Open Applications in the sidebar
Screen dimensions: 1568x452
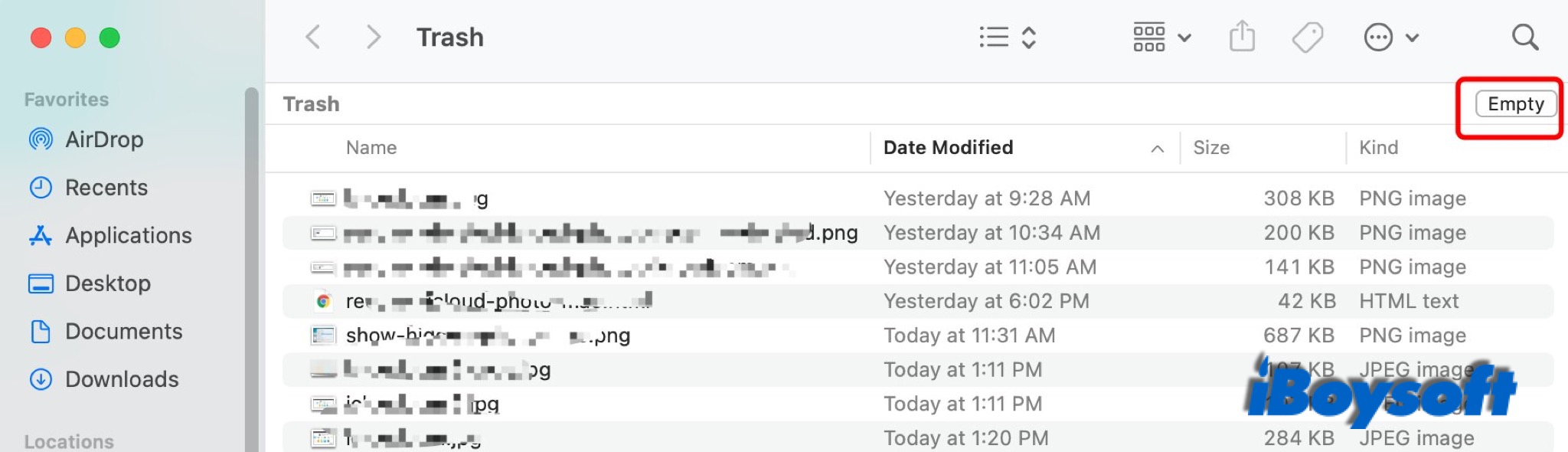pyautogui.click(x=128, y=235)
